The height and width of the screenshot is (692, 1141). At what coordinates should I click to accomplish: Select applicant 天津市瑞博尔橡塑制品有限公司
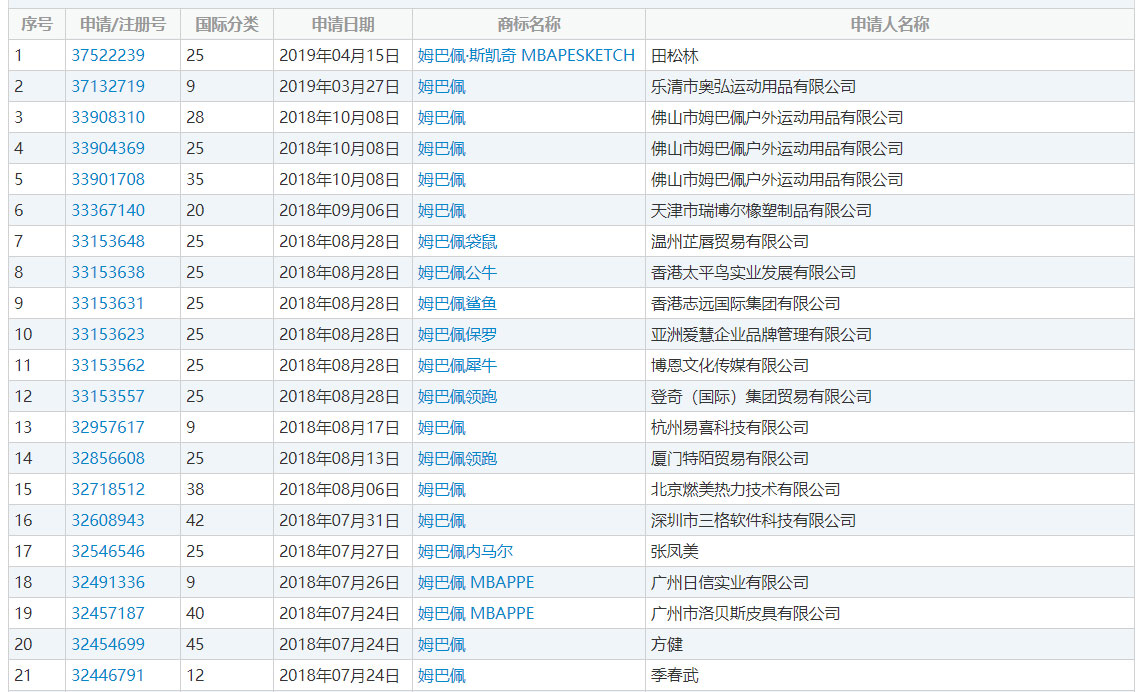click(x=761, y=210)
